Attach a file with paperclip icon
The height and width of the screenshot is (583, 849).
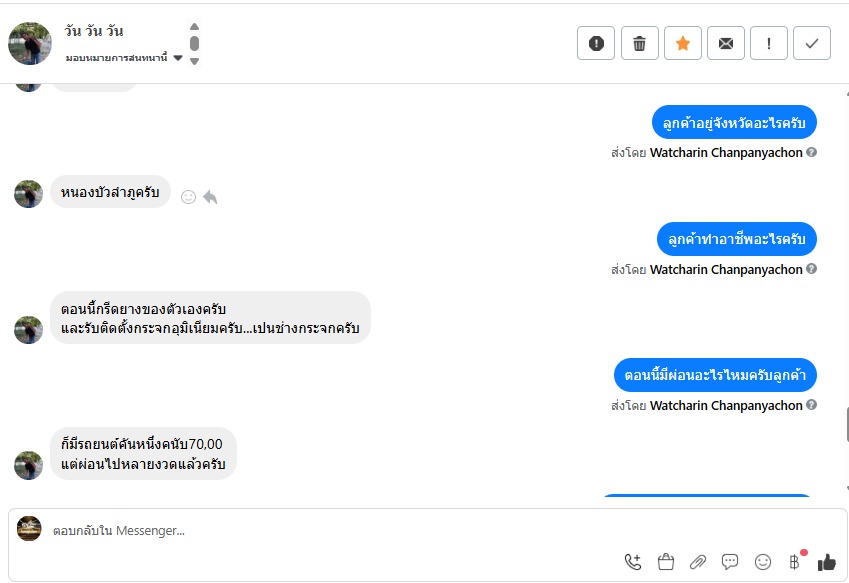tap(698, 562)
